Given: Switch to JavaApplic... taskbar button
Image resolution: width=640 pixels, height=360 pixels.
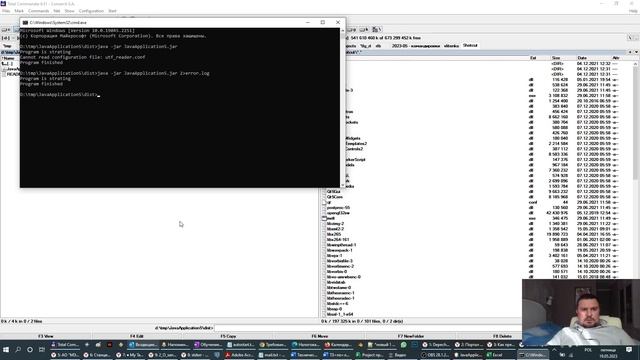Looking at the screenshot, I should point(468,355).
